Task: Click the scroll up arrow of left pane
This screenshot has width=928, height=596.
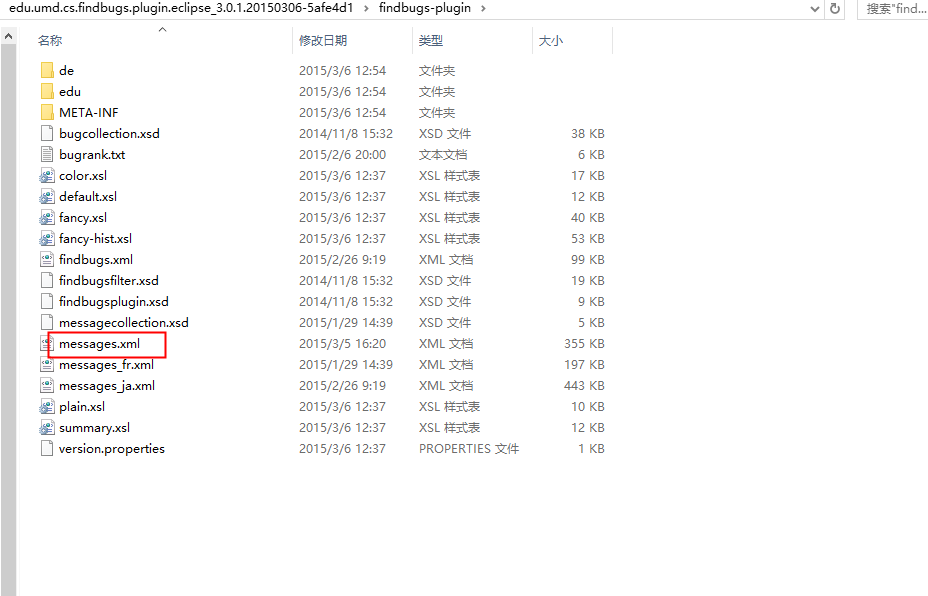Action: [8, 37]
